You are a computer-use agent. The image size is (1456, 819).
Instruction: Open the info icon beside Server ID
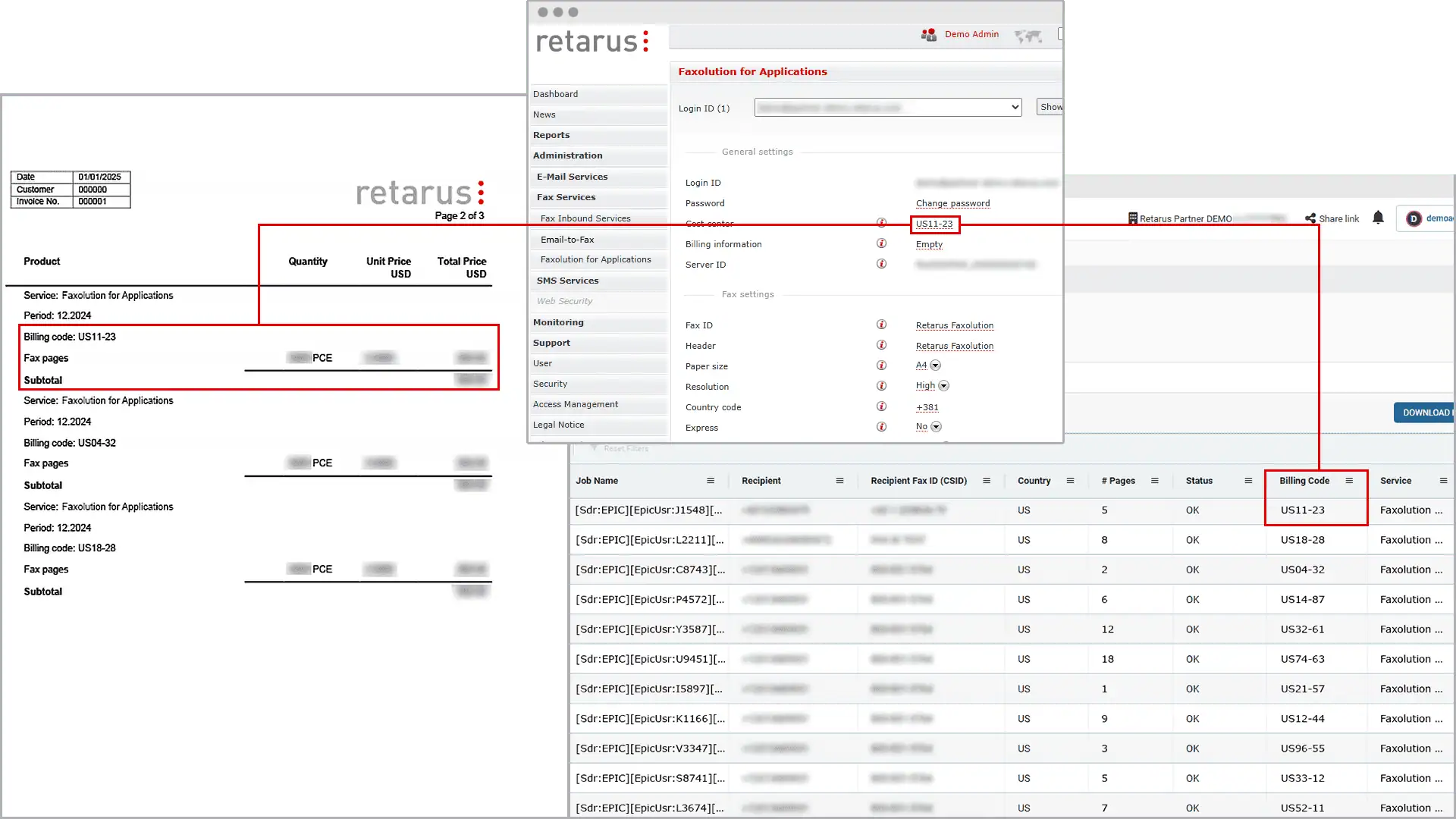881,264
